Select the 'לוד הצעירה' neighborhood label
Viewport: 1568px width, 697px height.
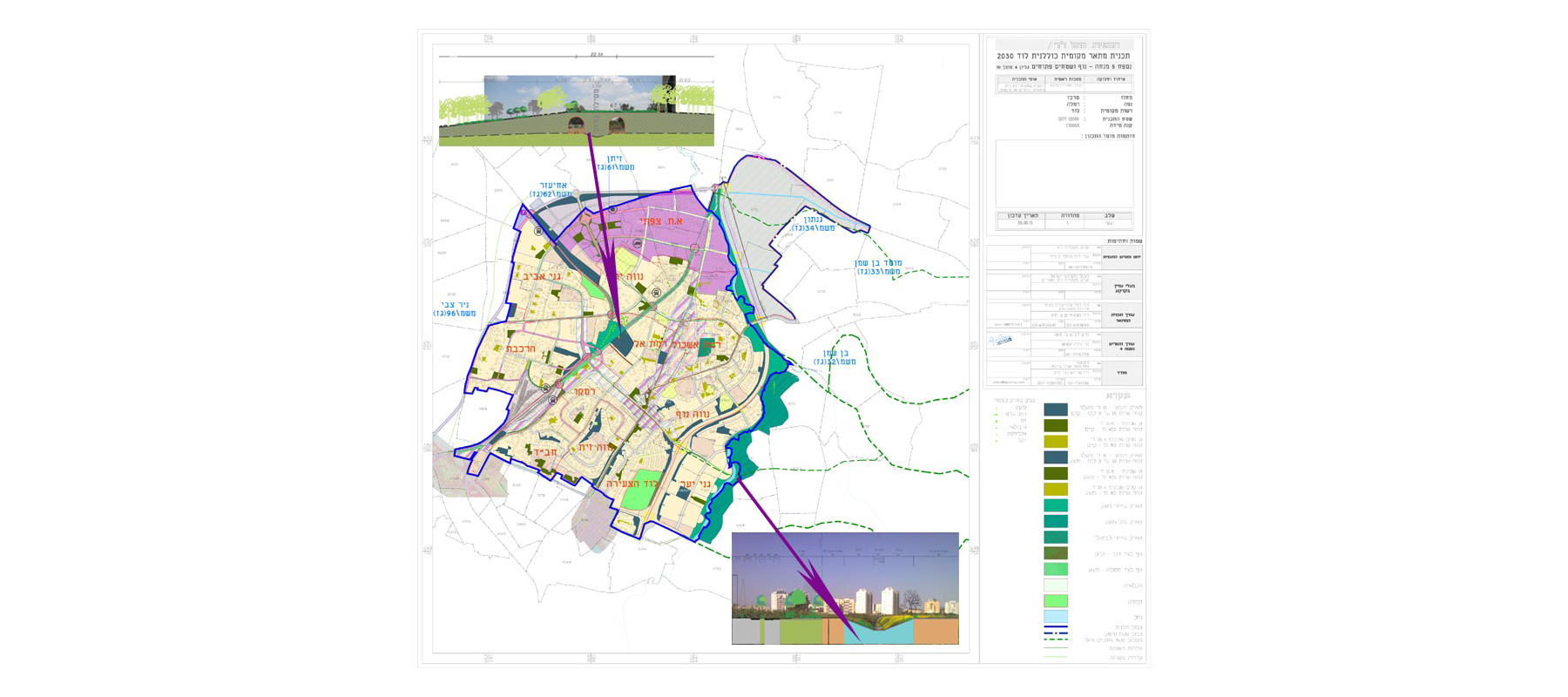(x=634, y=484)
